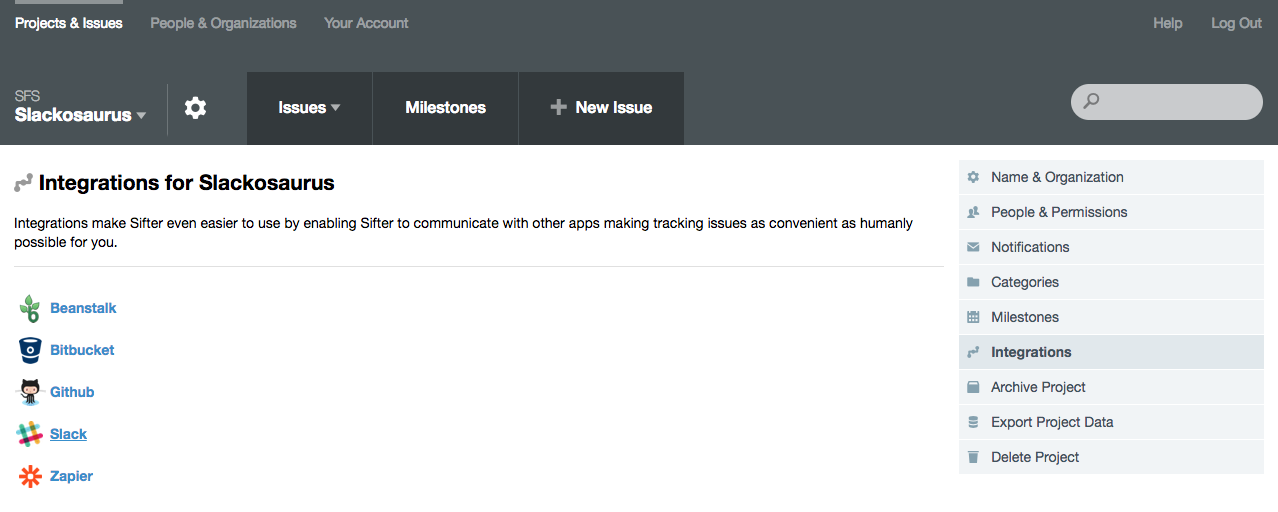Open Milestones in settings sidebar
This screenshot has width=1278, height=512.
pyautogui.click(x=1111, y=317)
